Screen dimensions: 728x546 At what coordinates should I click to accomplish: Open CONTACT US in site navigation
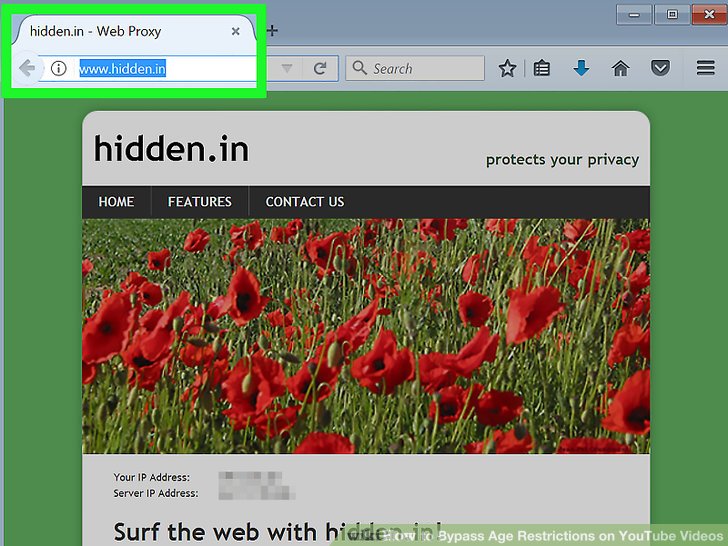(x=305, y=202)
